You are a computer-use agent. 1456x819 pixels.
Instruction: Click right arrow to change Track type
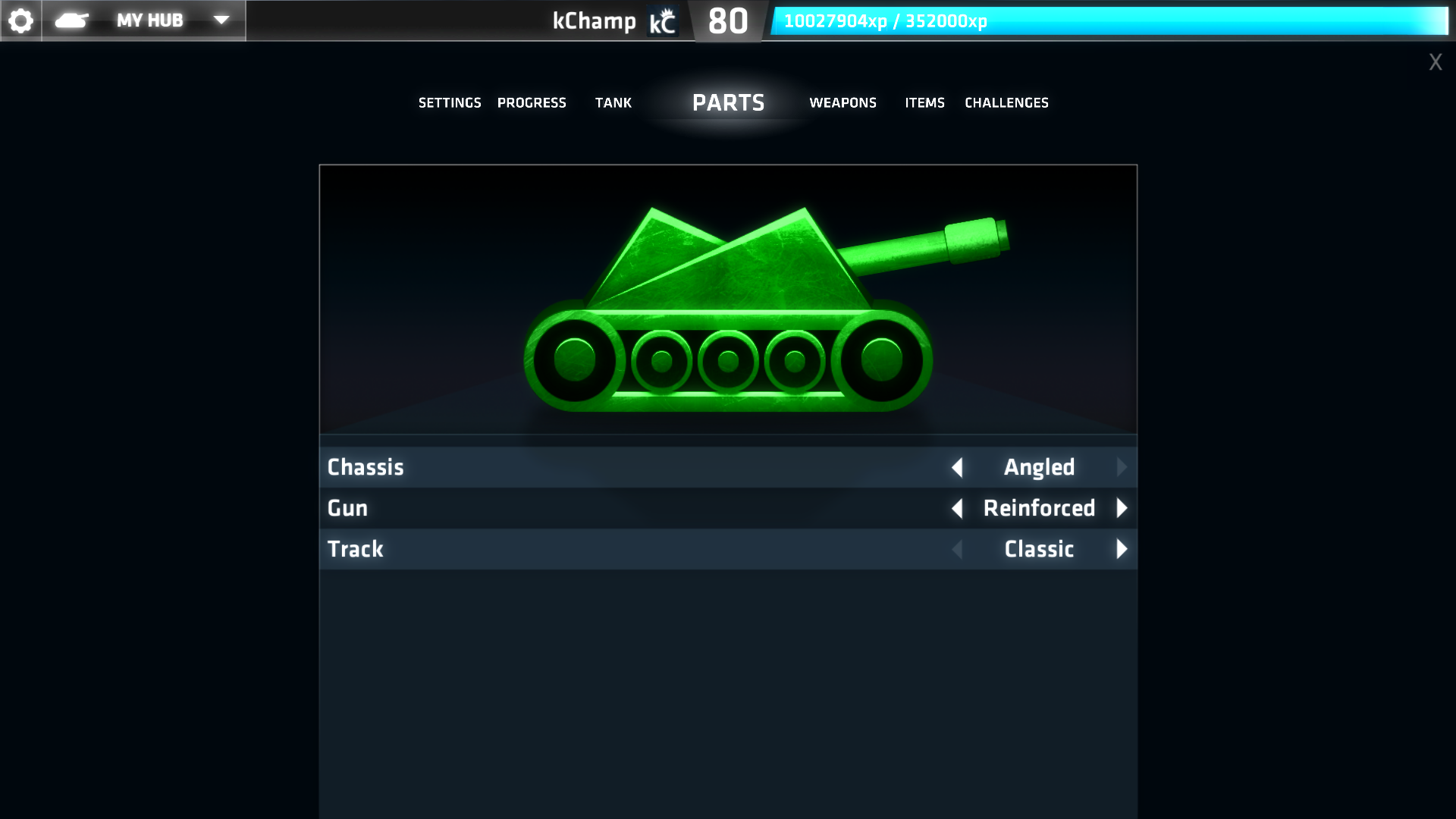pyautogui.click(x=1122, y=548)
